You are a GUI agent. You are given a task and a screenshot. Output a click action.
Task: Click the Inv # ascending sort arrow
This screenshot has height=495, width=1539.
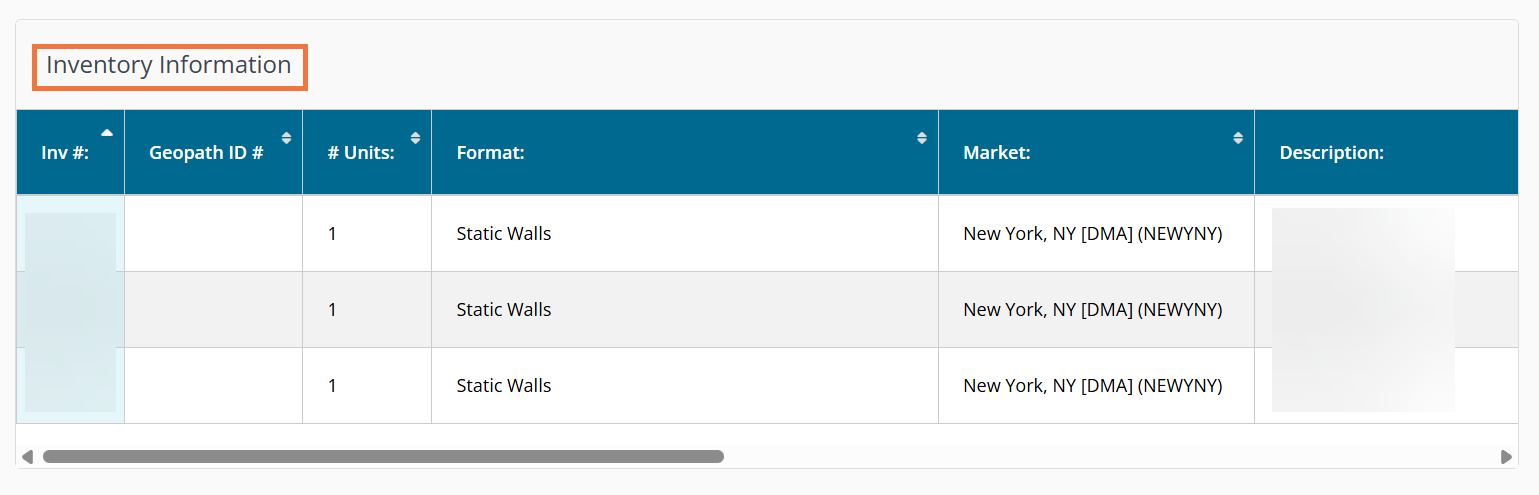[107, 133]
